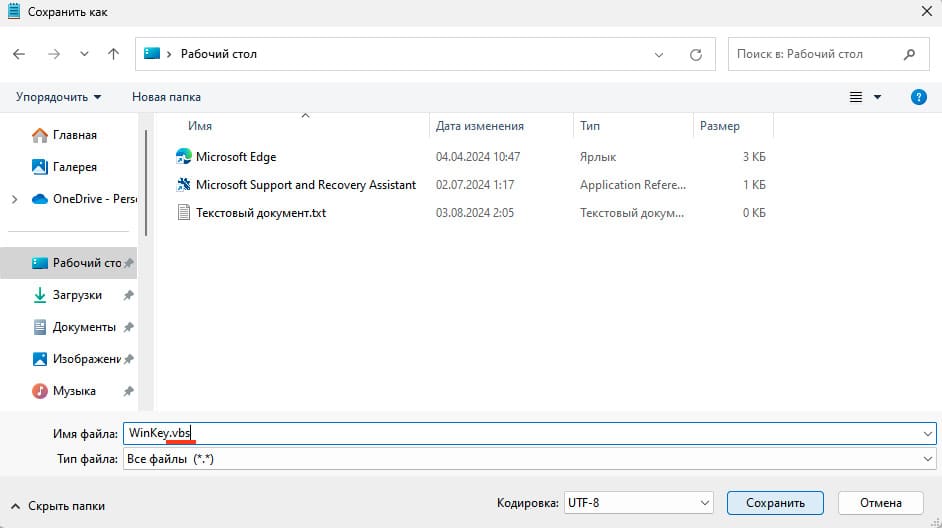
Task: Open Галерея in the sidebar
Action: click(x=74, y=167)
